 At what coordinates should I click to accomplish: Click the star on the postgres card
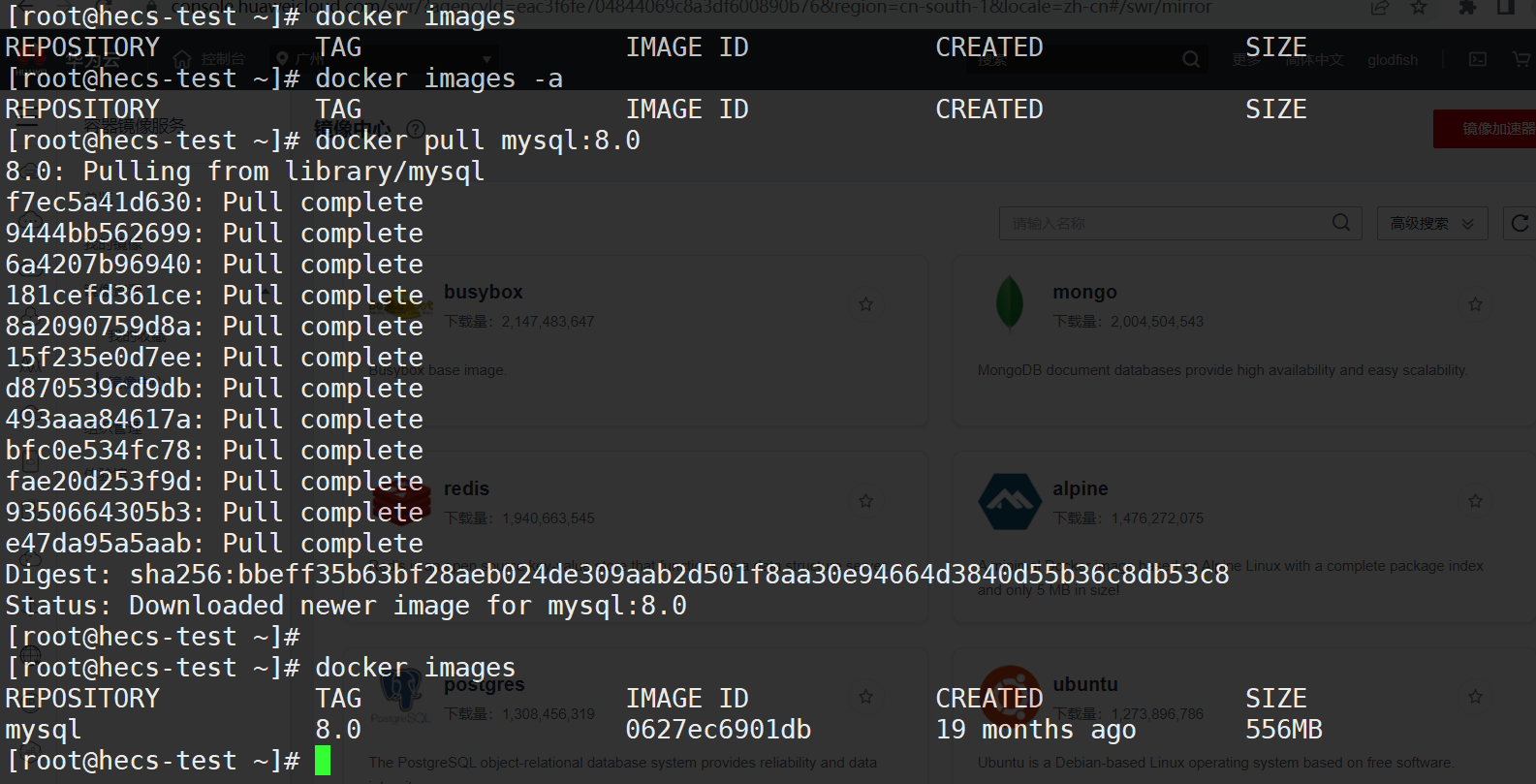point(865,697)
